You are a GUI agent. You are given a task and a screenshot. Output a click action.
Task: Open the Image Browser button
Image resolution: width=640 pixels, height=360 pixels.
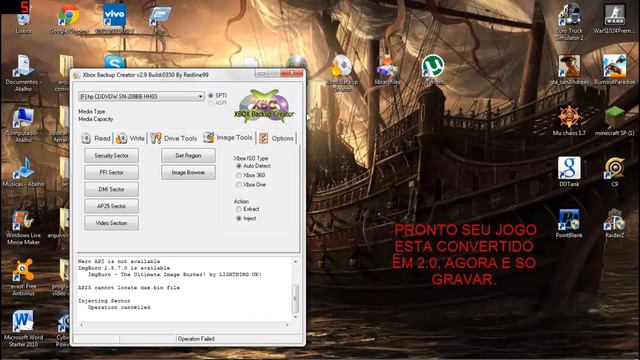point(188,173)
